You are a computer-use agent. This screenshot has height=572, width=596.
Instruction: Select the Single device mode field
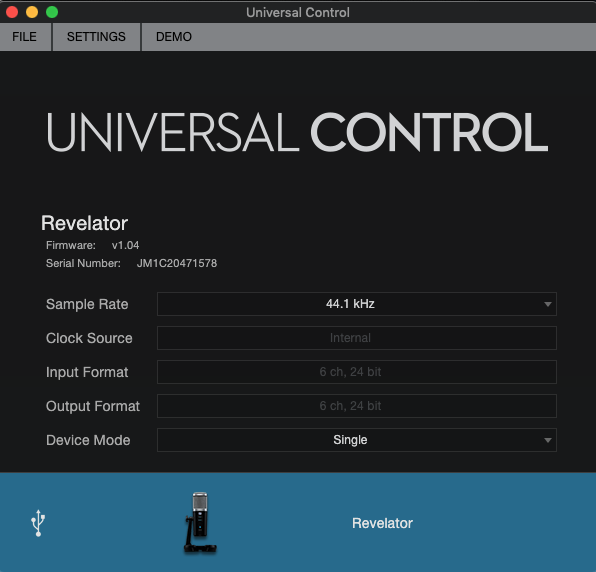tap(357, 440)
